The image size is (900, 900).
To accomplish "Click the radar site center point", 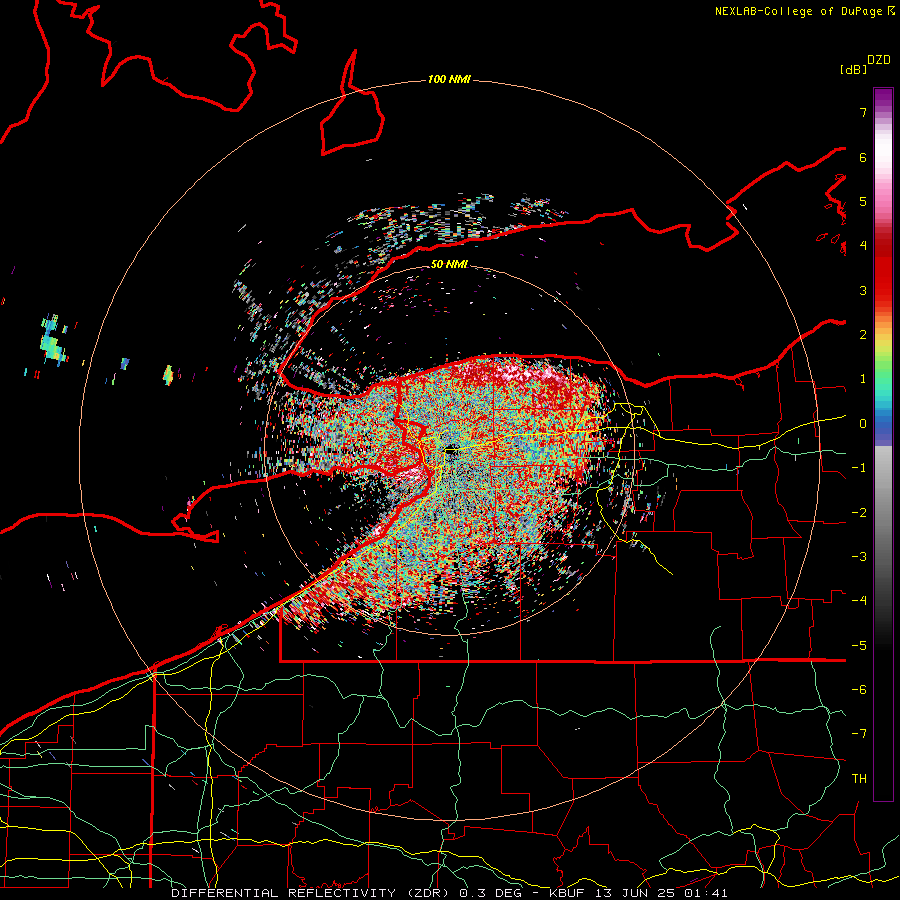I will tap(449, 451).
